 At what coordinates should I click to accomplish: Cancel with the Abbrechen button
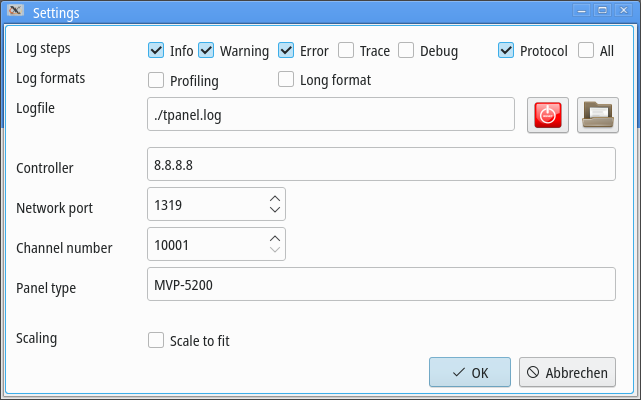567,372
